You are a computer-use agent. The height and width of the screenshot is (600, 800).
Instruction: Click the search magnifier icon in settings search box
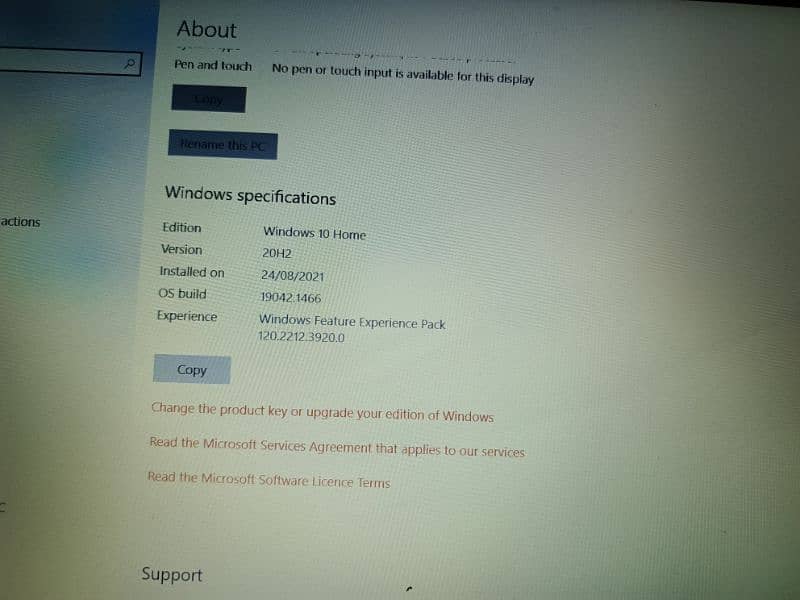130,63
